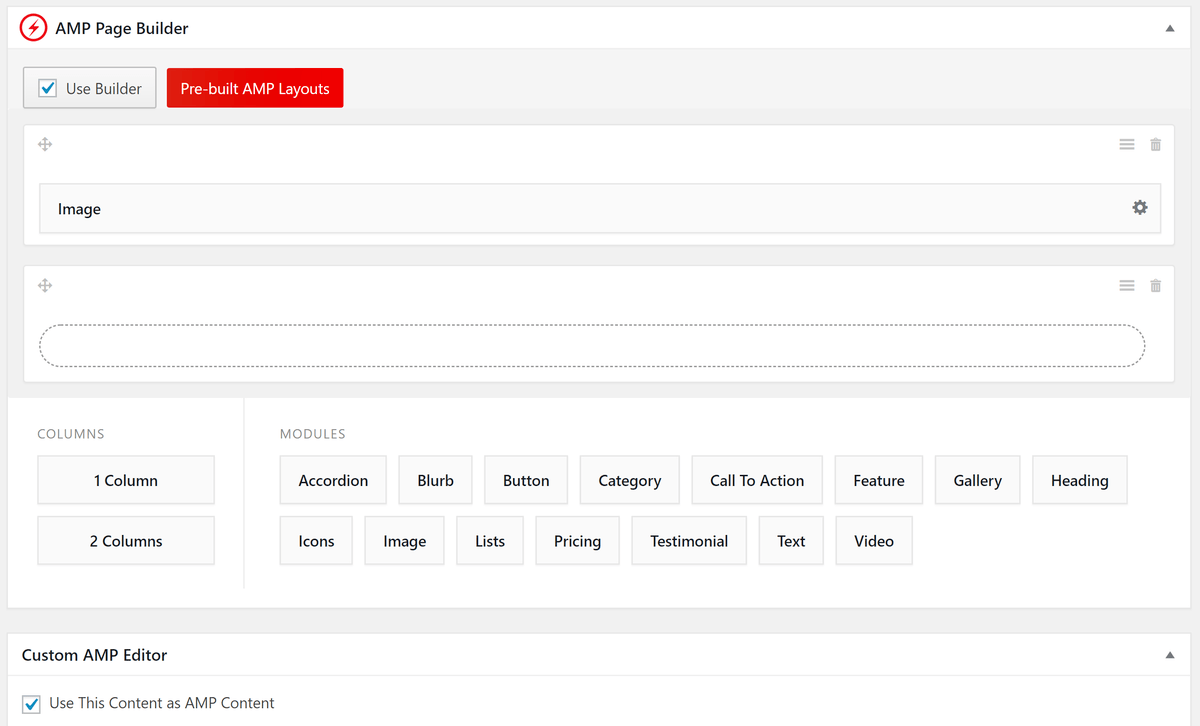Add a Gallery module
Screen dimensions: 1200x726
point(977,480)
